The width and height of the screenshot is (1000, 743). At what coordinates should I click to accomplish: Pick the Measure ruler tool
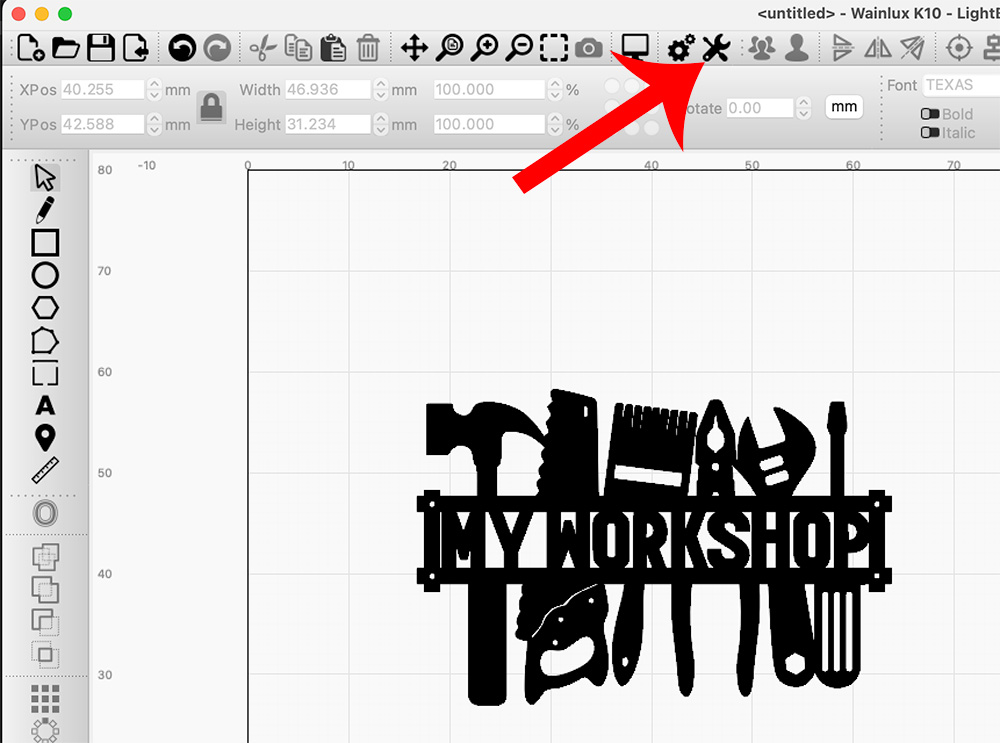45,470
